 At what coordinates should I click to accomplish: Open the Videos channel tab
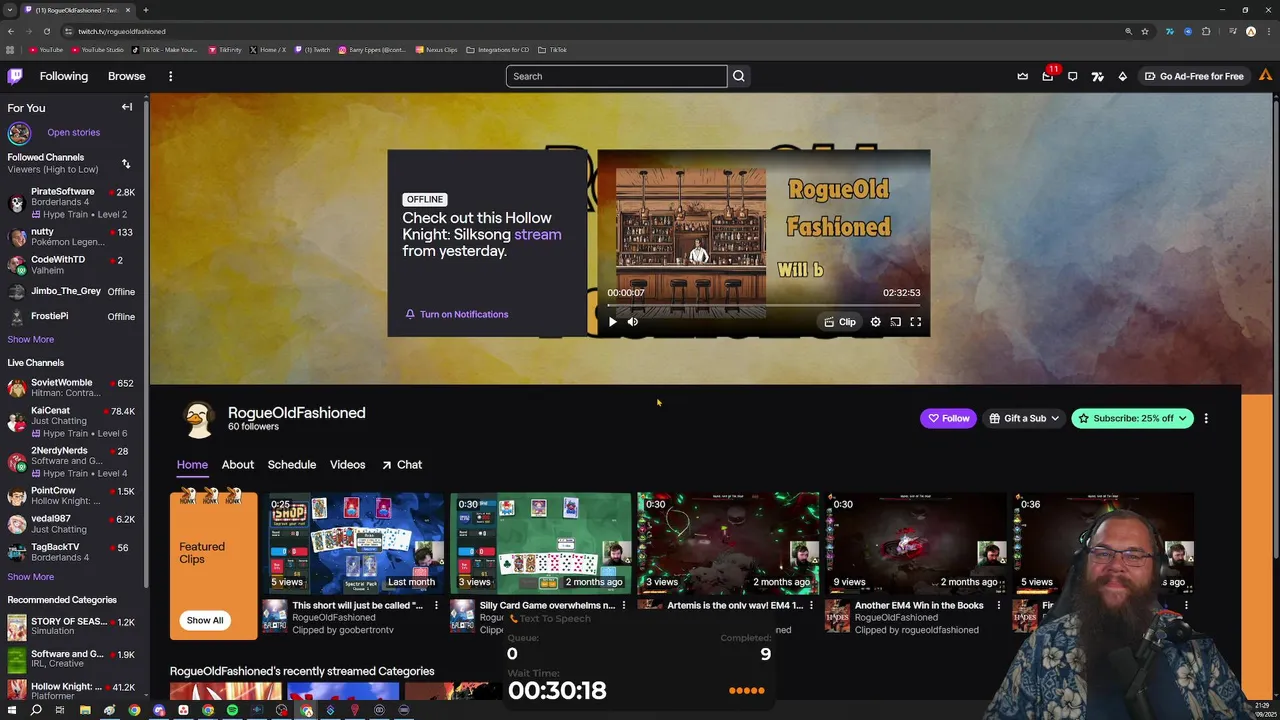(x=348, y=464)
